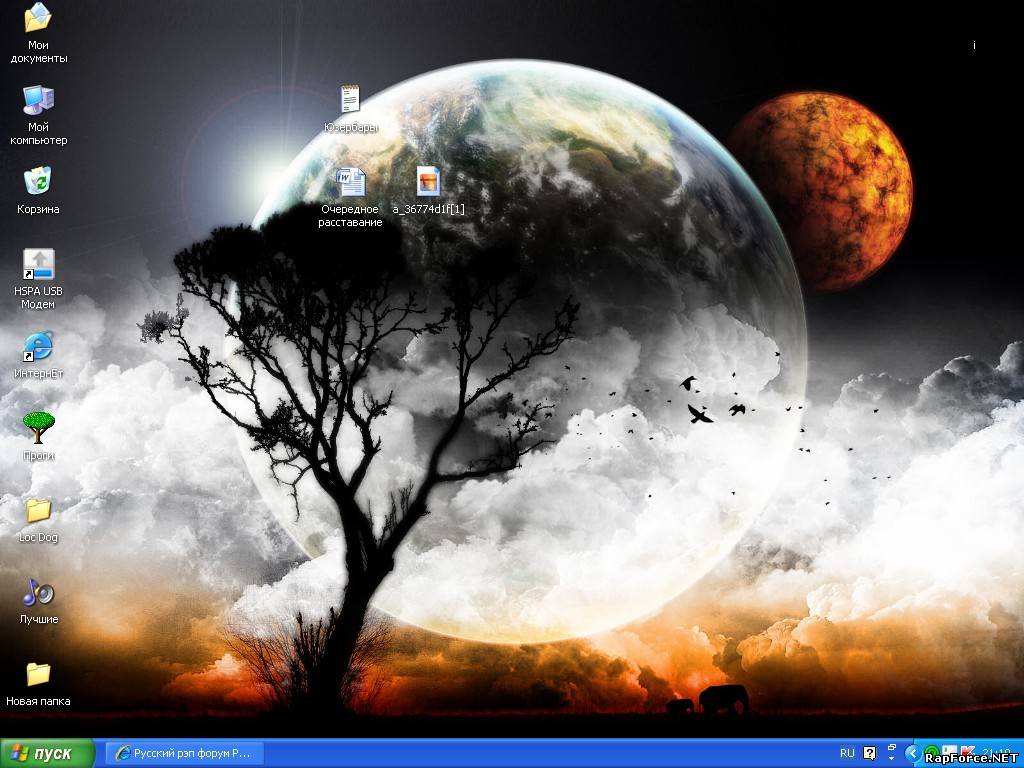Open the пуск Start menu
This screenshot has width=1024, height=768.
point(47,753)
